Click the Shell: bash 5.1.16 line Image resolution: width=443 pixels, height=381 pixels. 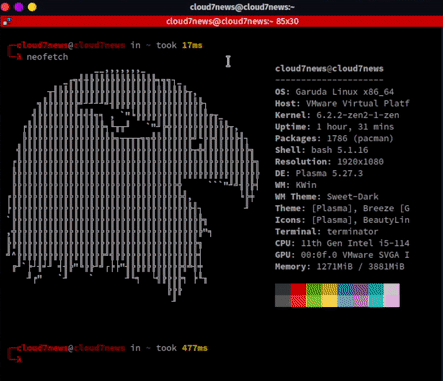[322, 150]
